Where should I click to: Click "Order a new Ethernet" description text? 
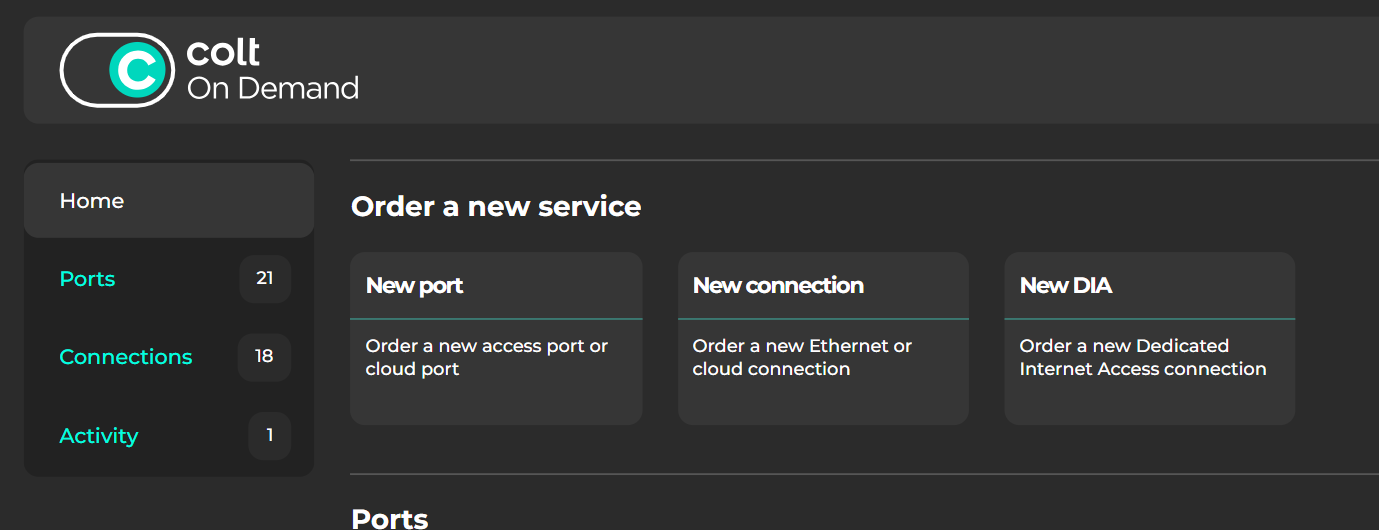[x=802, y=357]
